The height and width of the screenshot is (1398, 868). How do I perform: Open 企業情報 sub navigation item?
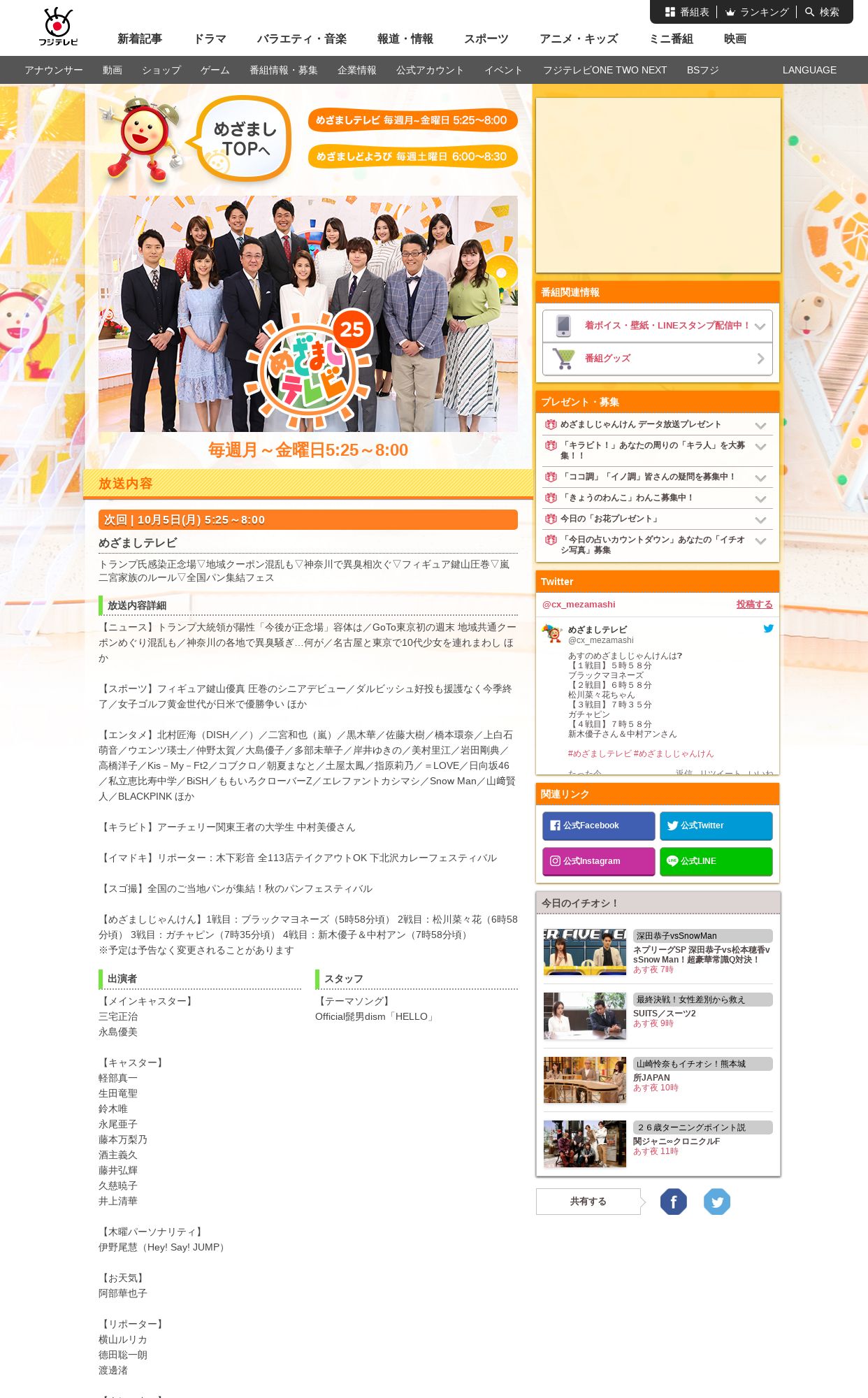click(357, 70)
